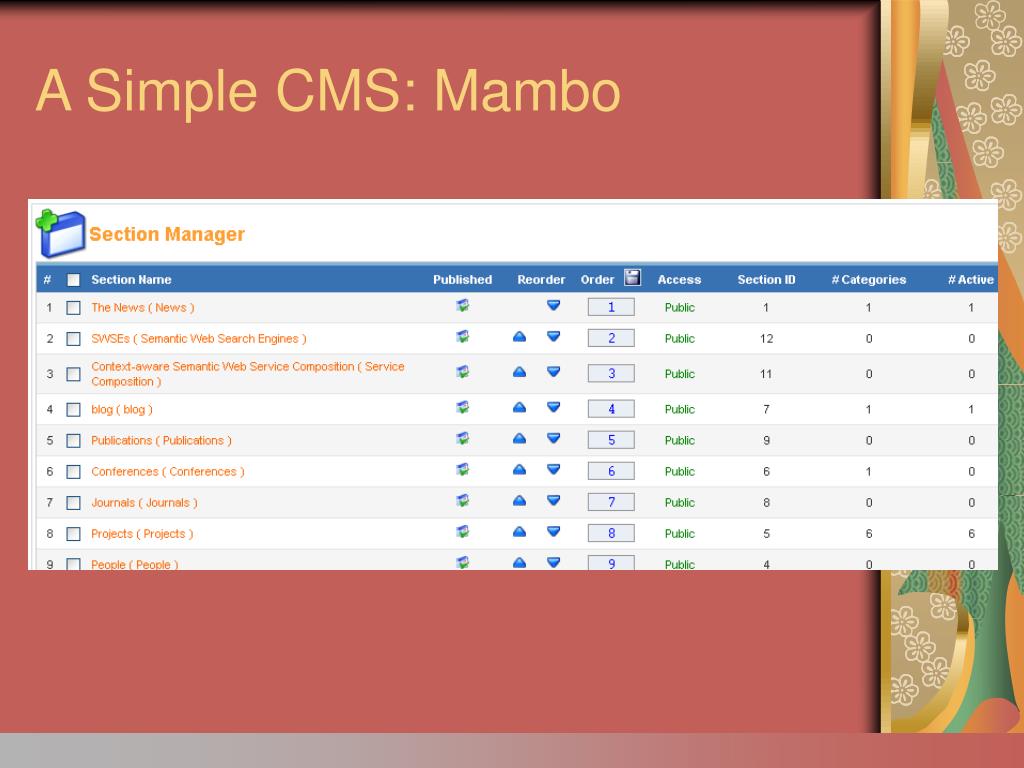The height and width of the screenshot is (768, 1024).
Task: Toggle published icon for Projects row
Action: pyautogui.click(x=462, y=532)
